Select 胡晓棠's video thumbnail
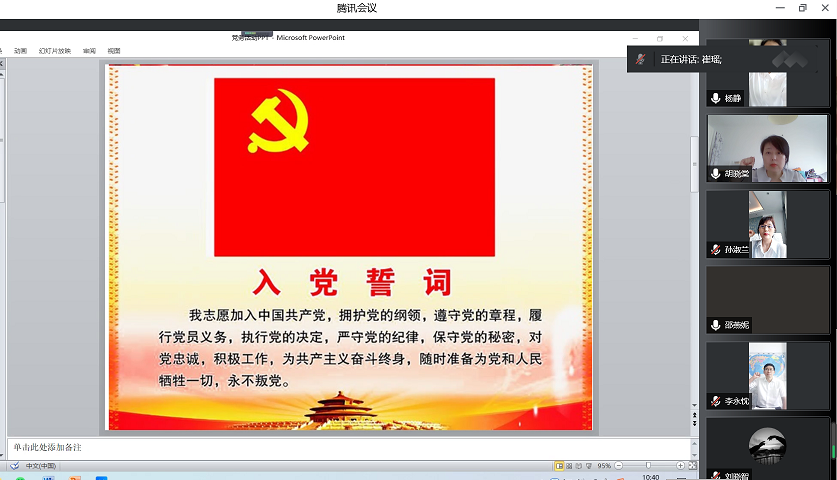The width and height of the screenshot is (837, 480). (x=768, y=147)
